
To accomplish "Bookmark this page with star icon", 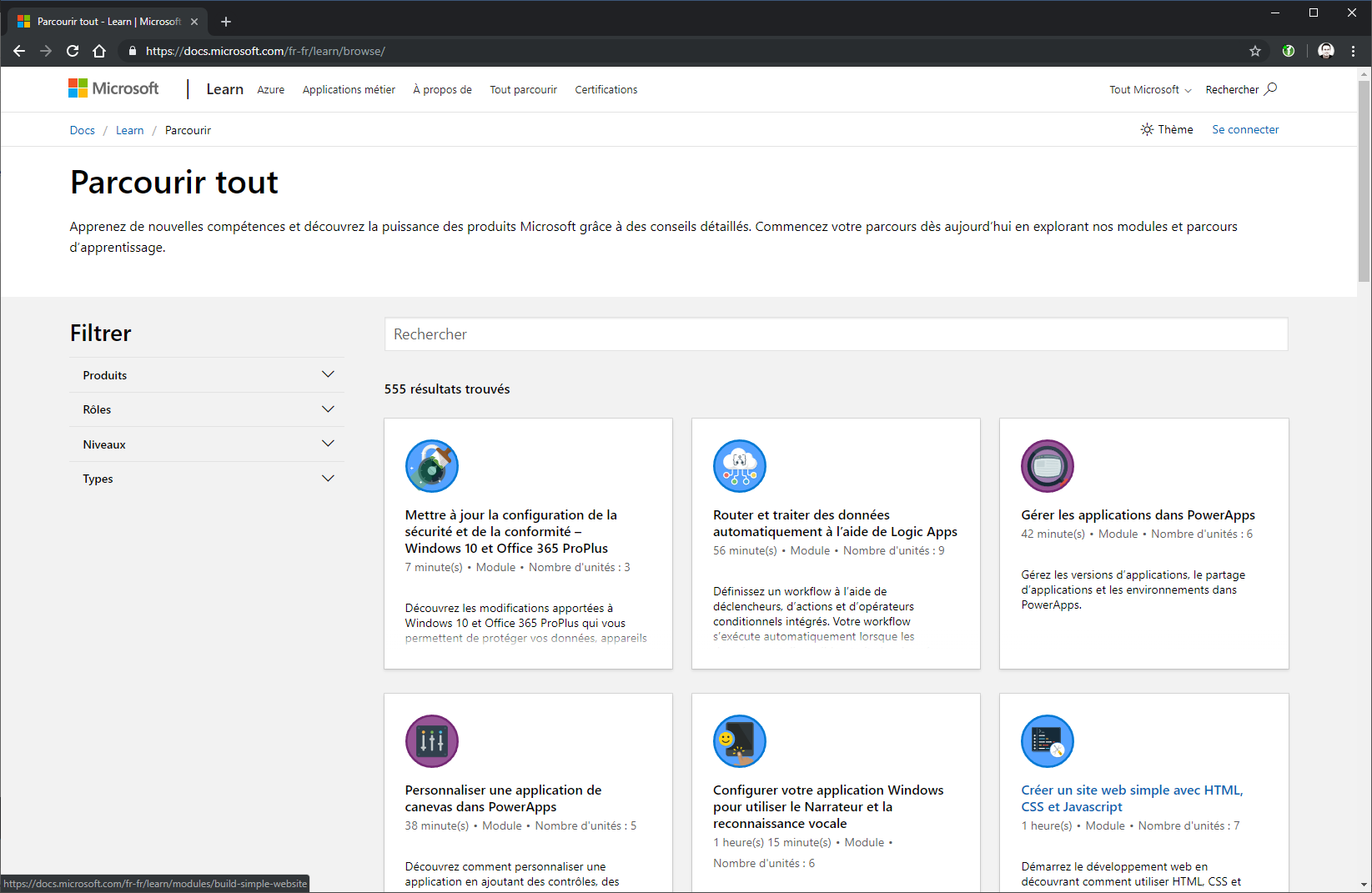I will point(1254,51).
